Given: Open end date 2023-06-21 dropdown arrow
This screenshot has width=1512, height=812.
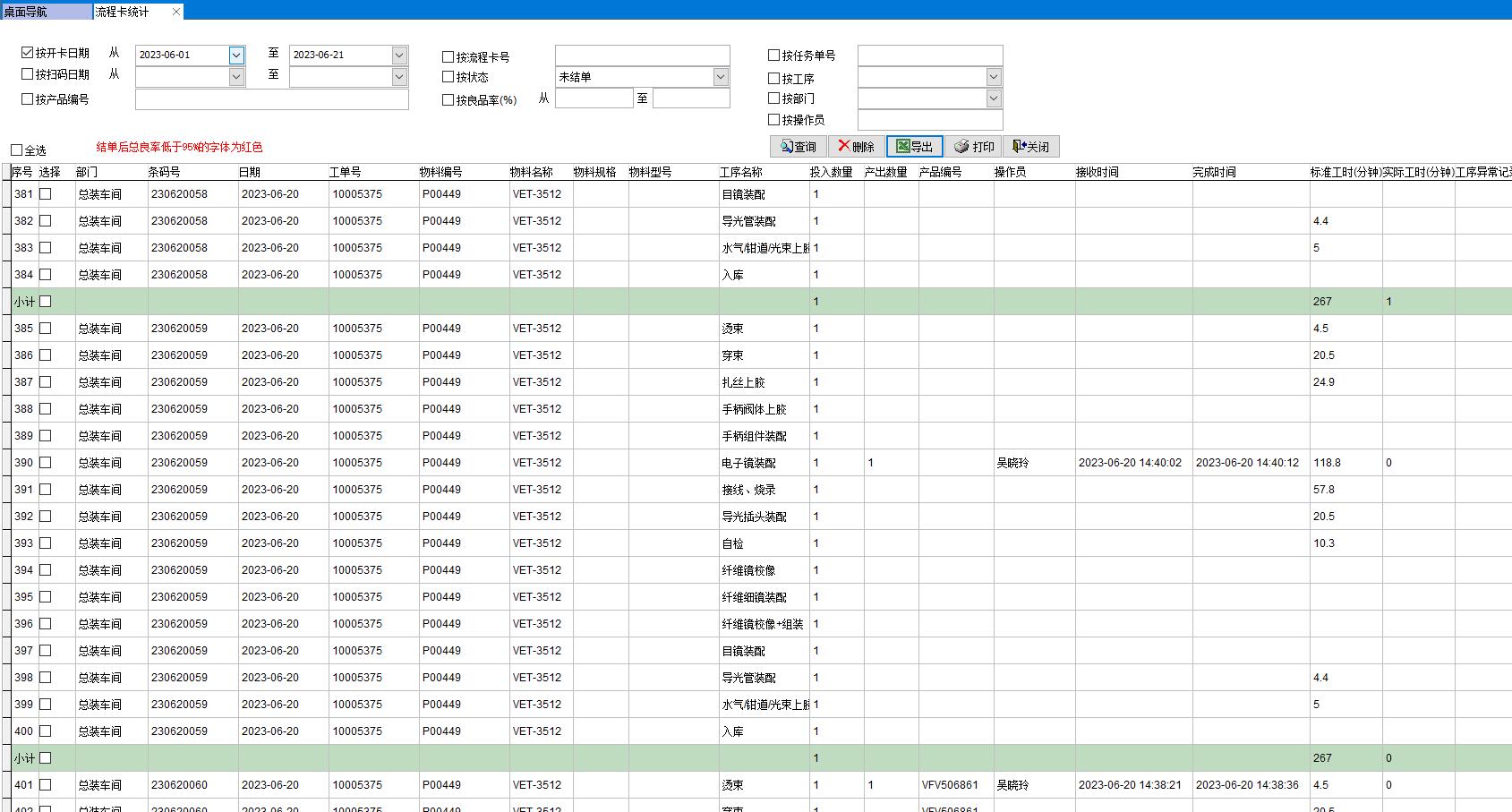Looking at the screenshot, I should click(399, 56).
